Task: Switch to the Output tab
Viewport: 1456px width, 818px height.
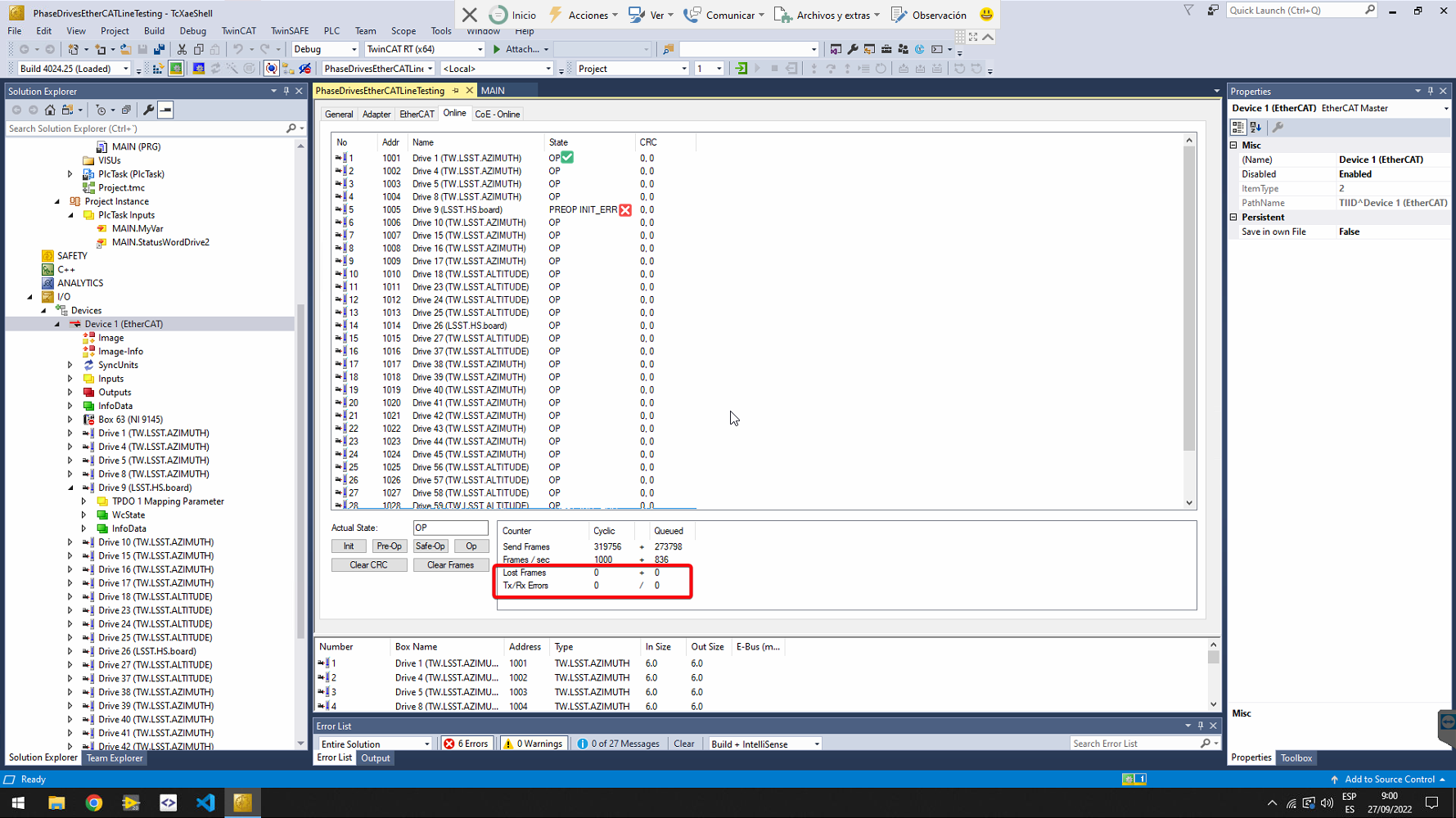Action: tap(376, 758)
